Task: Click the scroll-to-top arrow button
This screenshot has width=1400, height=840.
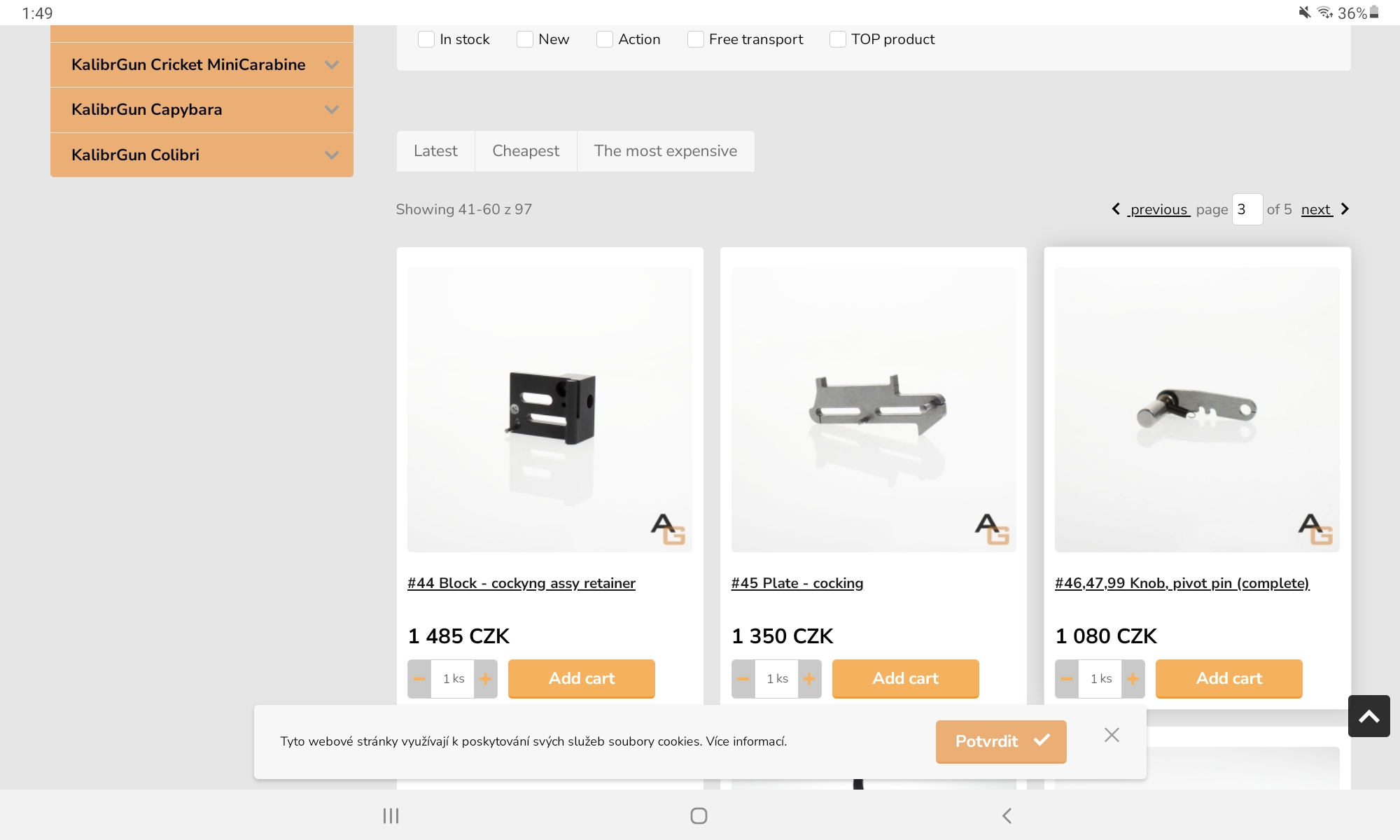Action: 1368,716
